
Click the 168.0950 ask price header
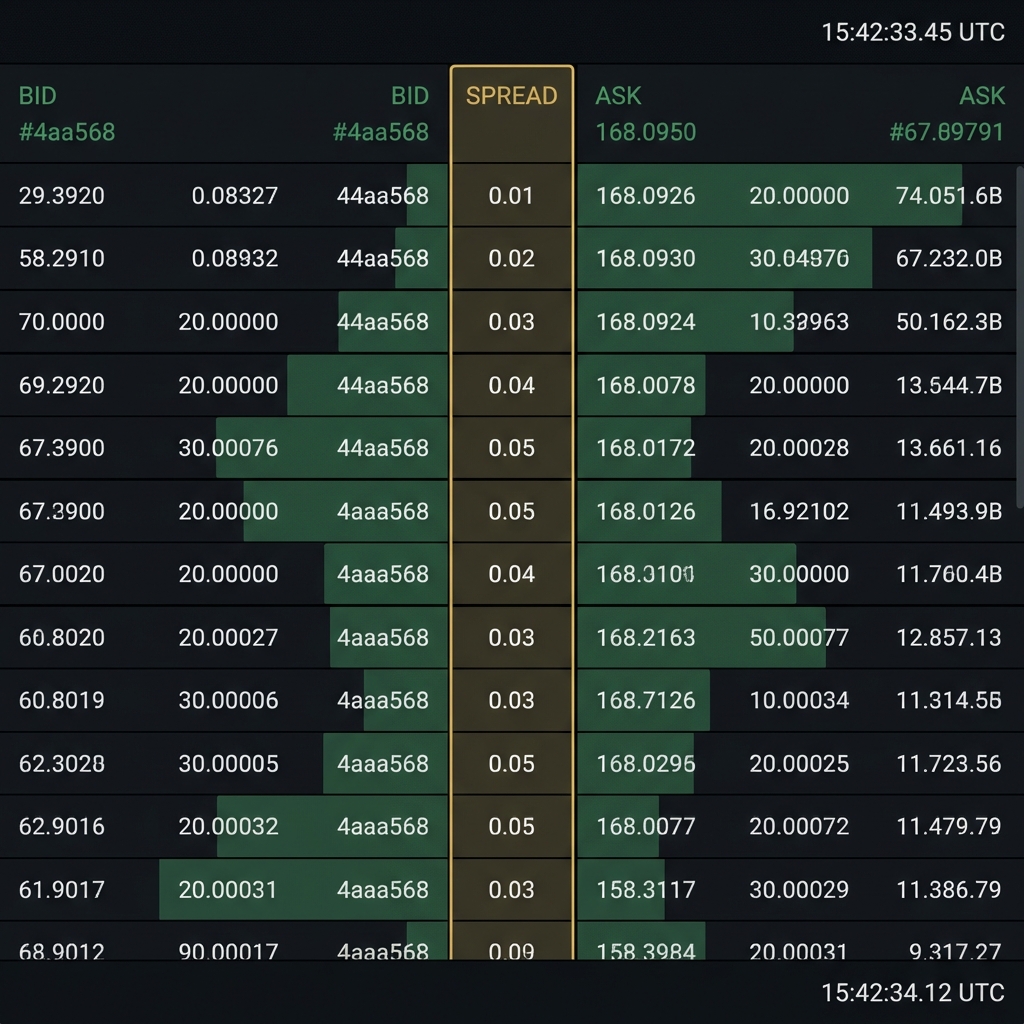tap(645, 131)
